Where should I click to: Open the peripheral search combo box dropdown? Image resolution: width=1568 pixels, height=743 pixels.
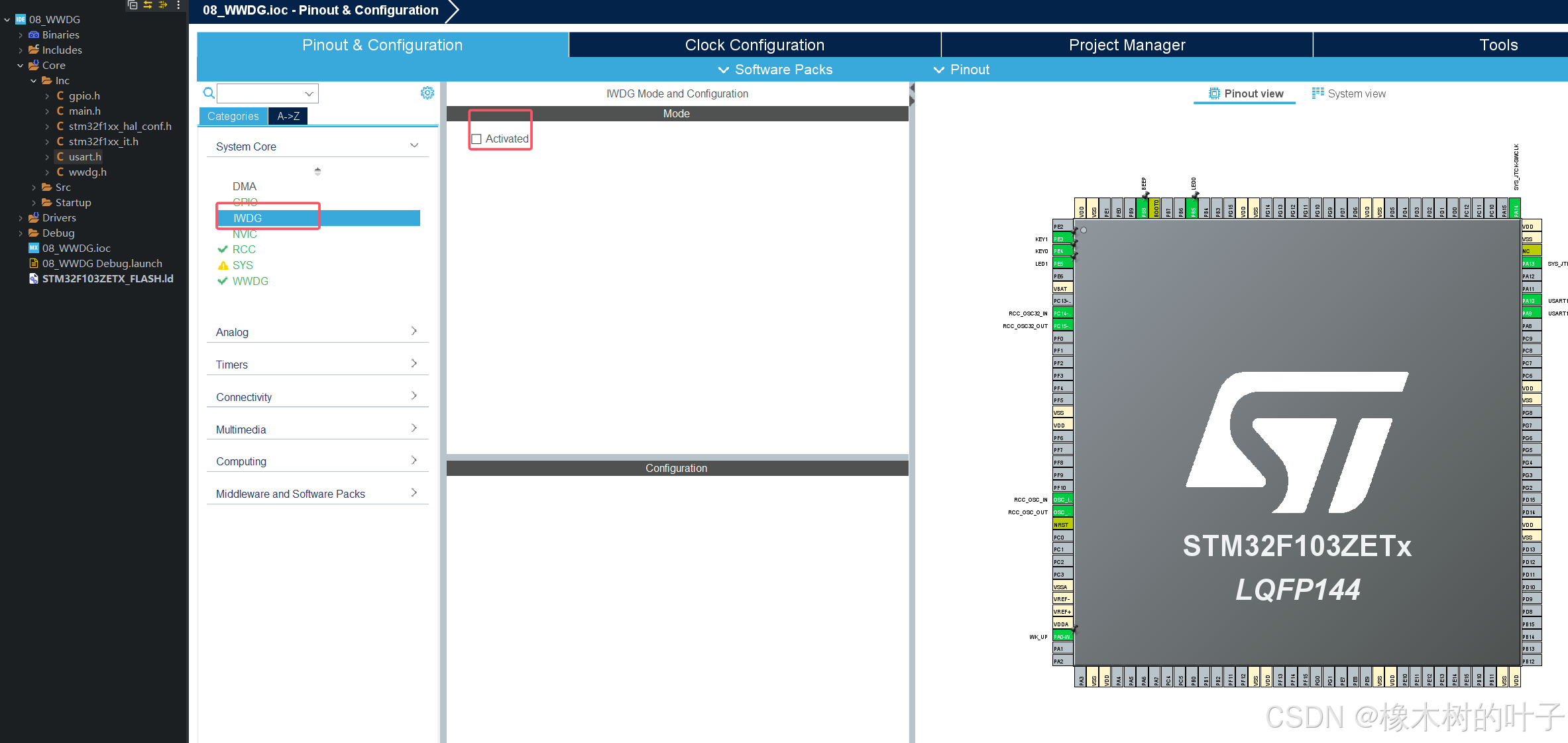(x=309, y=93)
